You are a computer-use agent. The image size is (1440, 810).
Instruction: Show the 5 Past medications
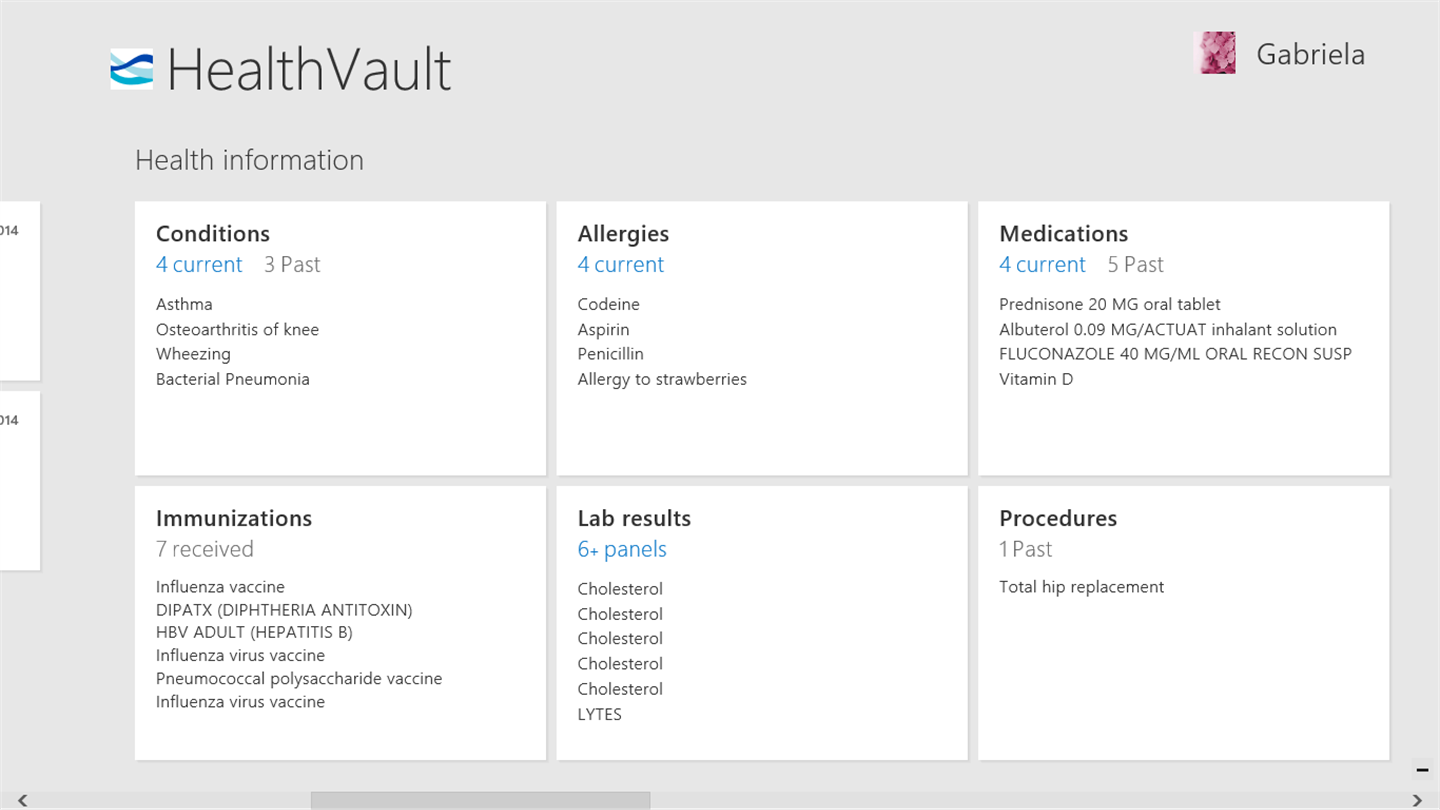click(1136, 265)
